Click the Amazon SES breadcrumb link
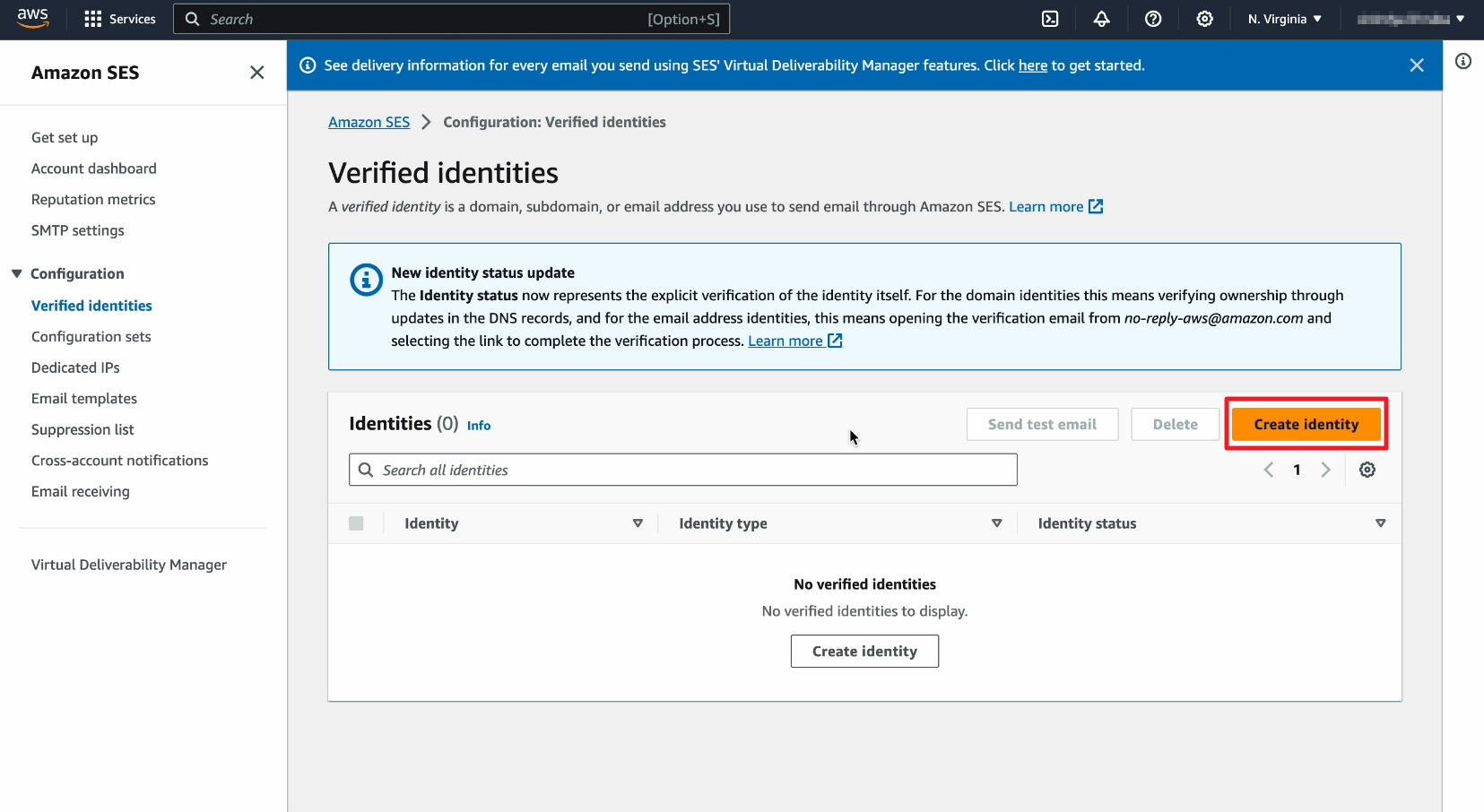This screenshot has height=812, width=1484. 369,122
